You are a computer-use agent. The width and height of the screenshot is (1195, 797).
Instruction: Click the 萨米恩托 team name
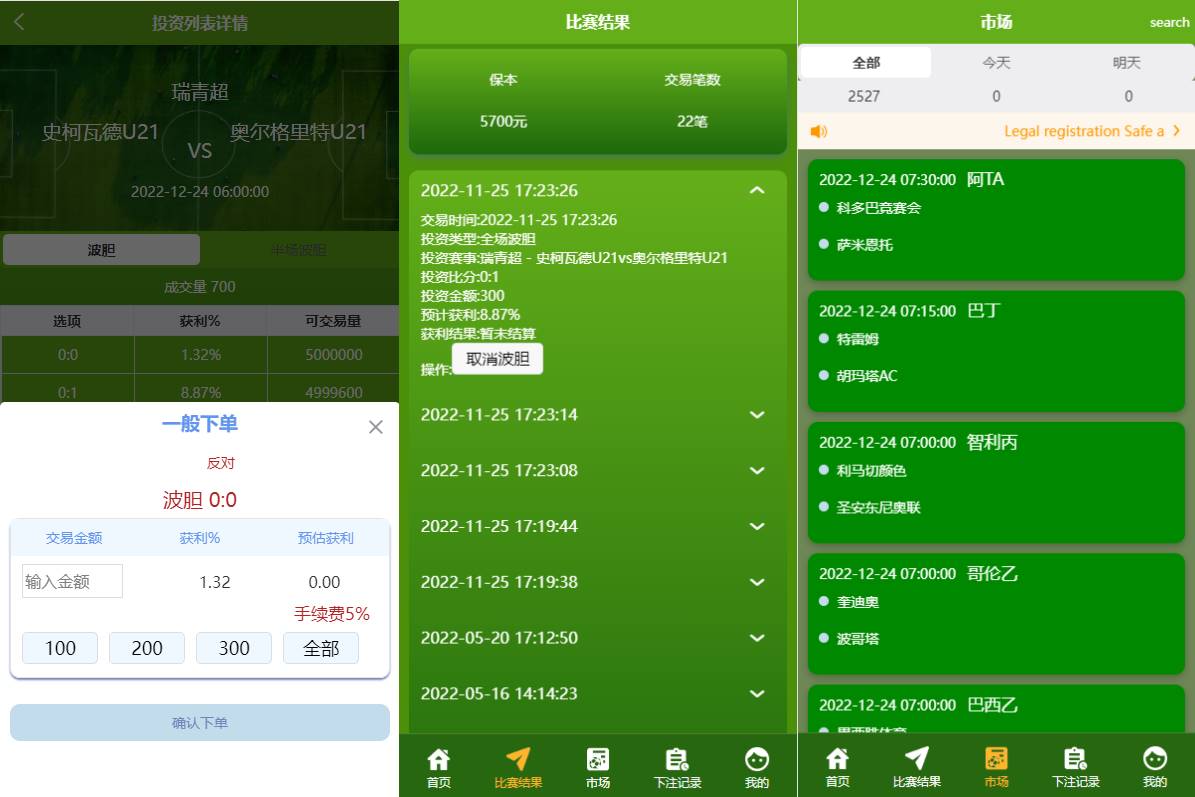tap(864, 245)
